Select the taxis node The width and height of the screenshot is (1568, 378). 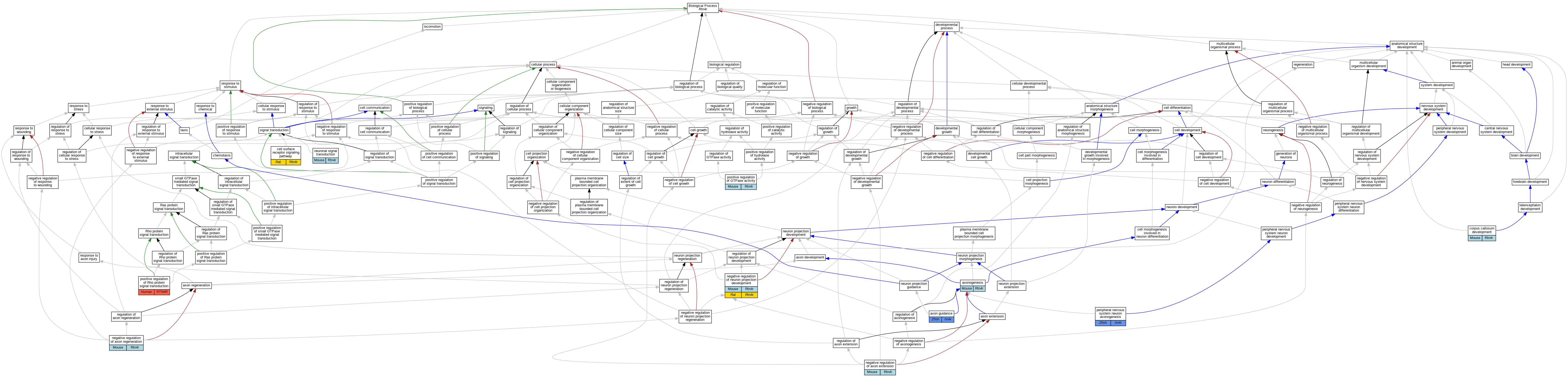tap(184, 130)
